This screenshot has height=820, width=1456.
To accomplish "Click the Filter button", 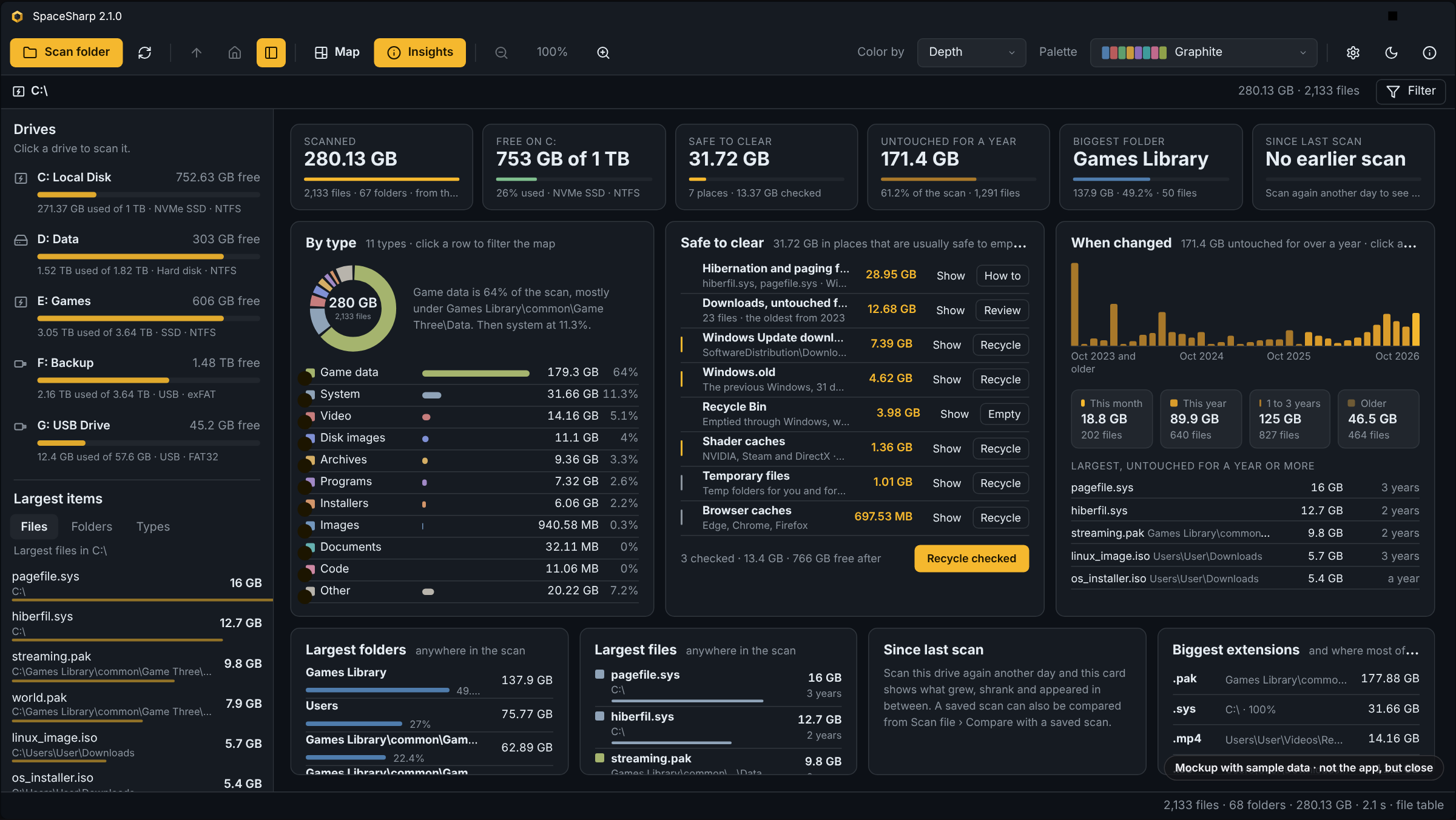I will point(1410,91).
